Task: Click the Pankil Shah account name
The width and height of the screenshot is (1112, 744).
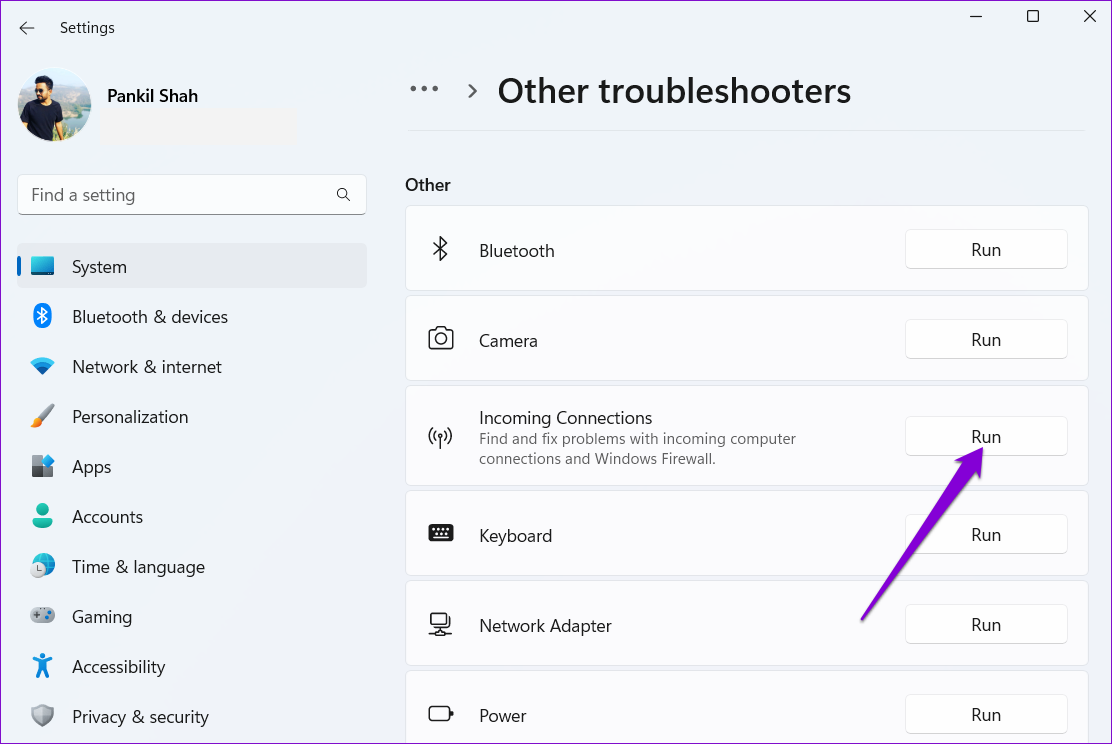Action: pyautogui.click(x=152, y=96)
